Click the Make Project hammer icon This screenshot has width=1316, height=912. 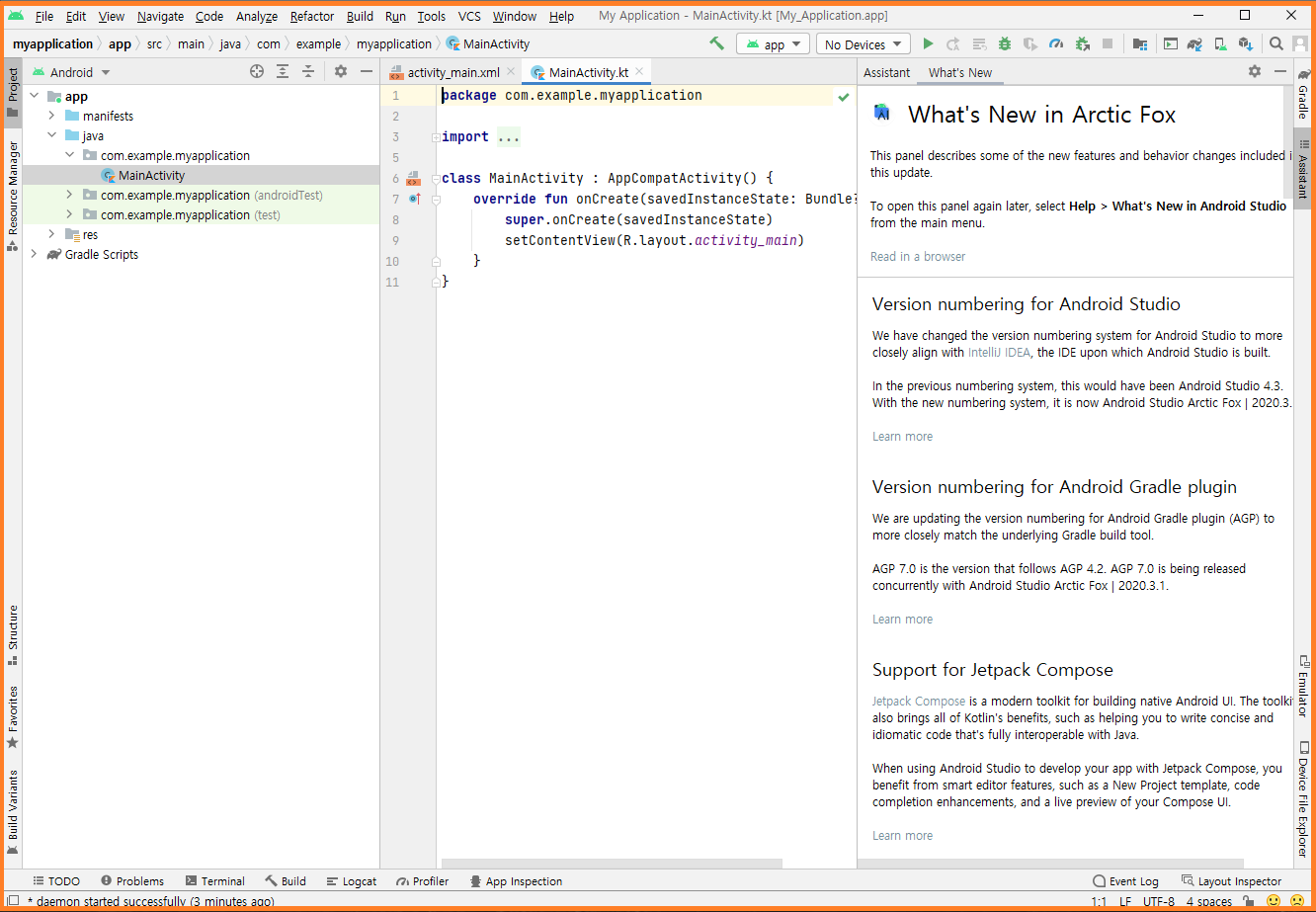tap(717, 44)
